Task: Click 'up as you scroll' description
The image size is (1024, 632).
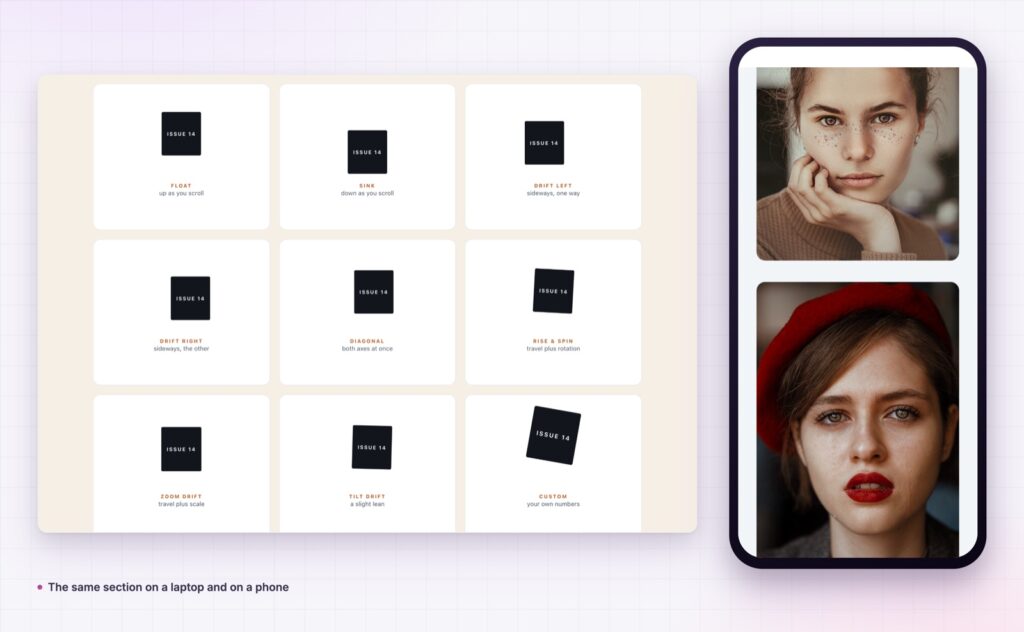Action: point(181,193)
